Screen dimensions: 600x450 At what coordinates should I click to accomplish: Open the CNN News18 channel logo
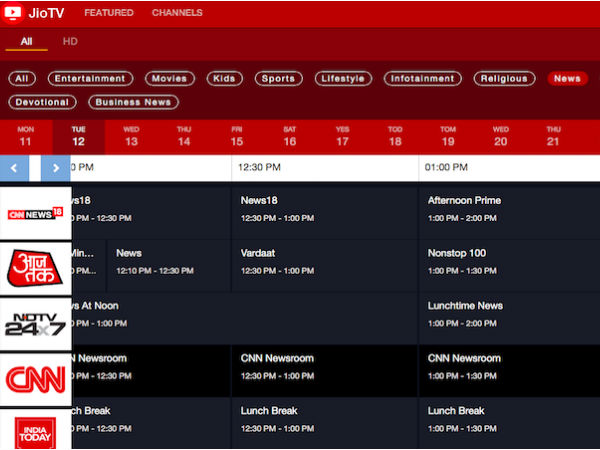[36, 213]
